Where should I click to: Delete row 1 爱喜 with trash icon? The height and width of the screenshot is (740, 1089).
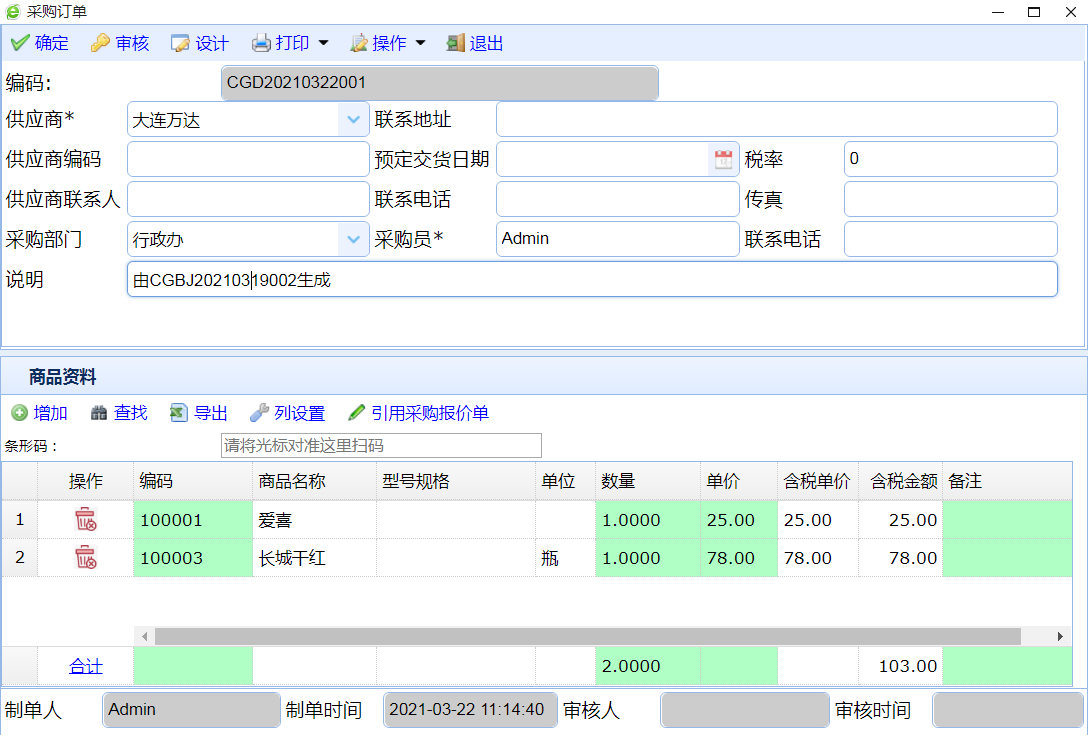[x=86, y=520]
